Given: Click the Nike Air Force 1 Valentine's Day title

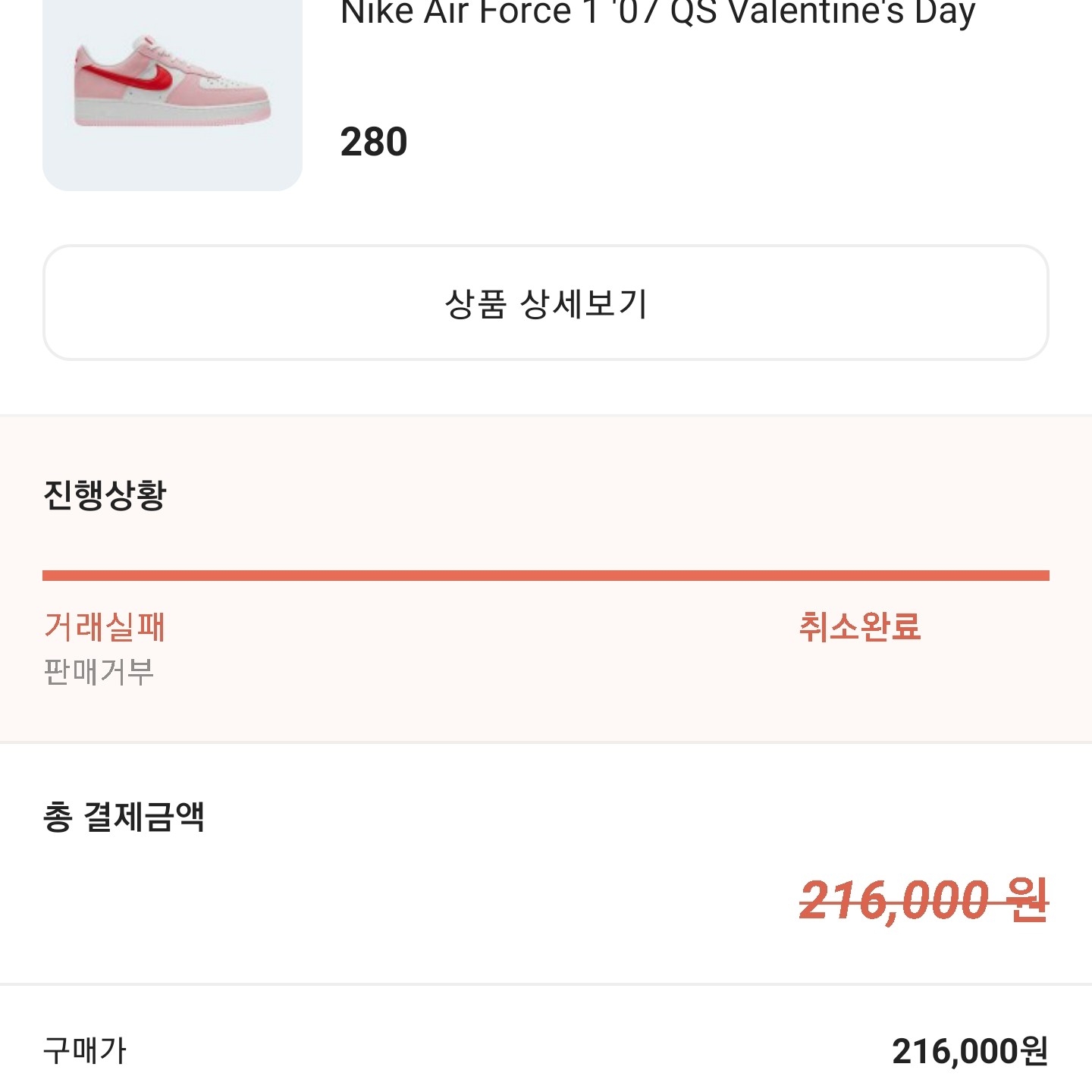Looking at the screenshot, I should (657, 14).
